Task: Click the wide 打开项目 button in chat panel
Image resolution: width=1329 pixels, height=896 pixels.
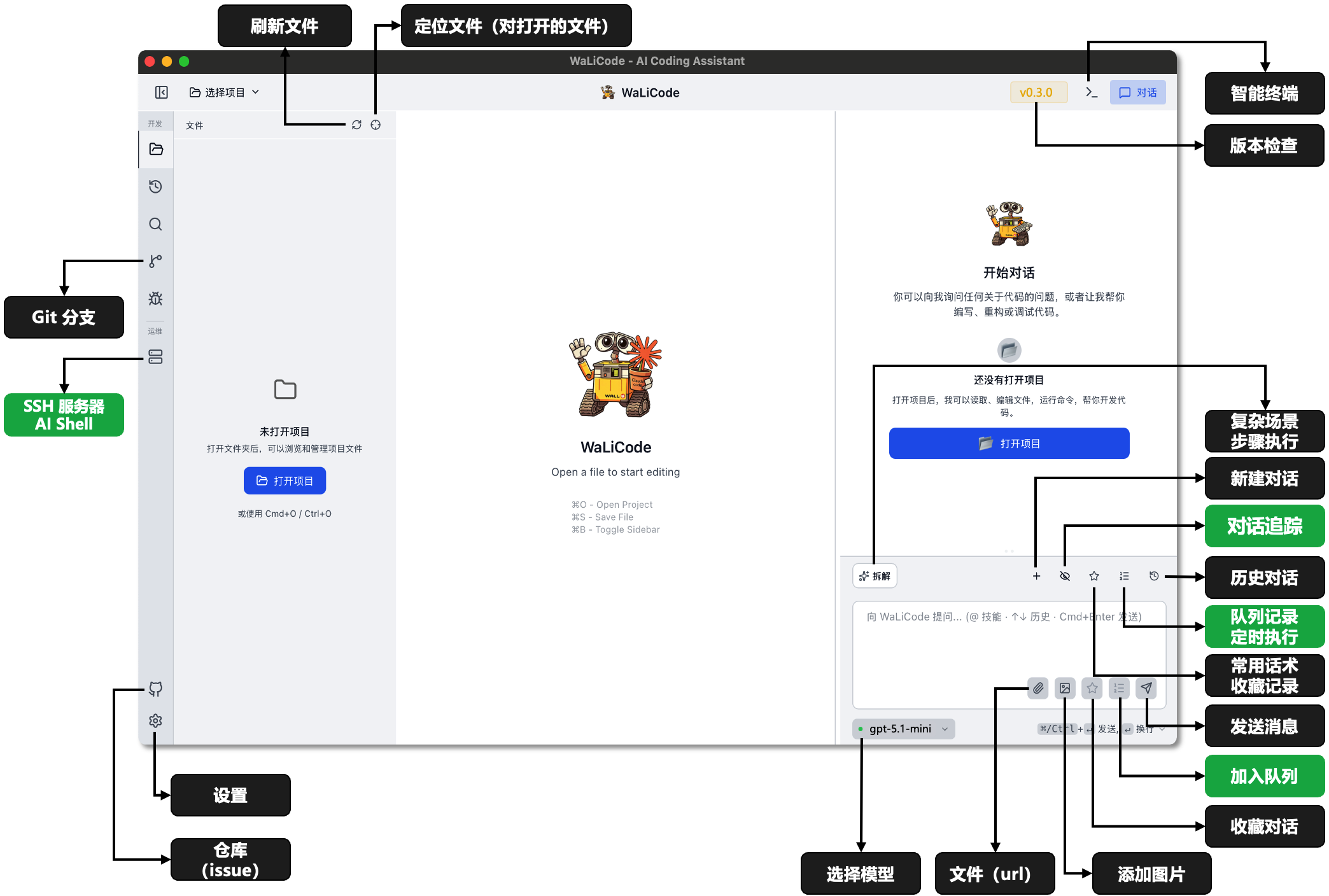Action: pyautogui.click(x=1009, y=444)
